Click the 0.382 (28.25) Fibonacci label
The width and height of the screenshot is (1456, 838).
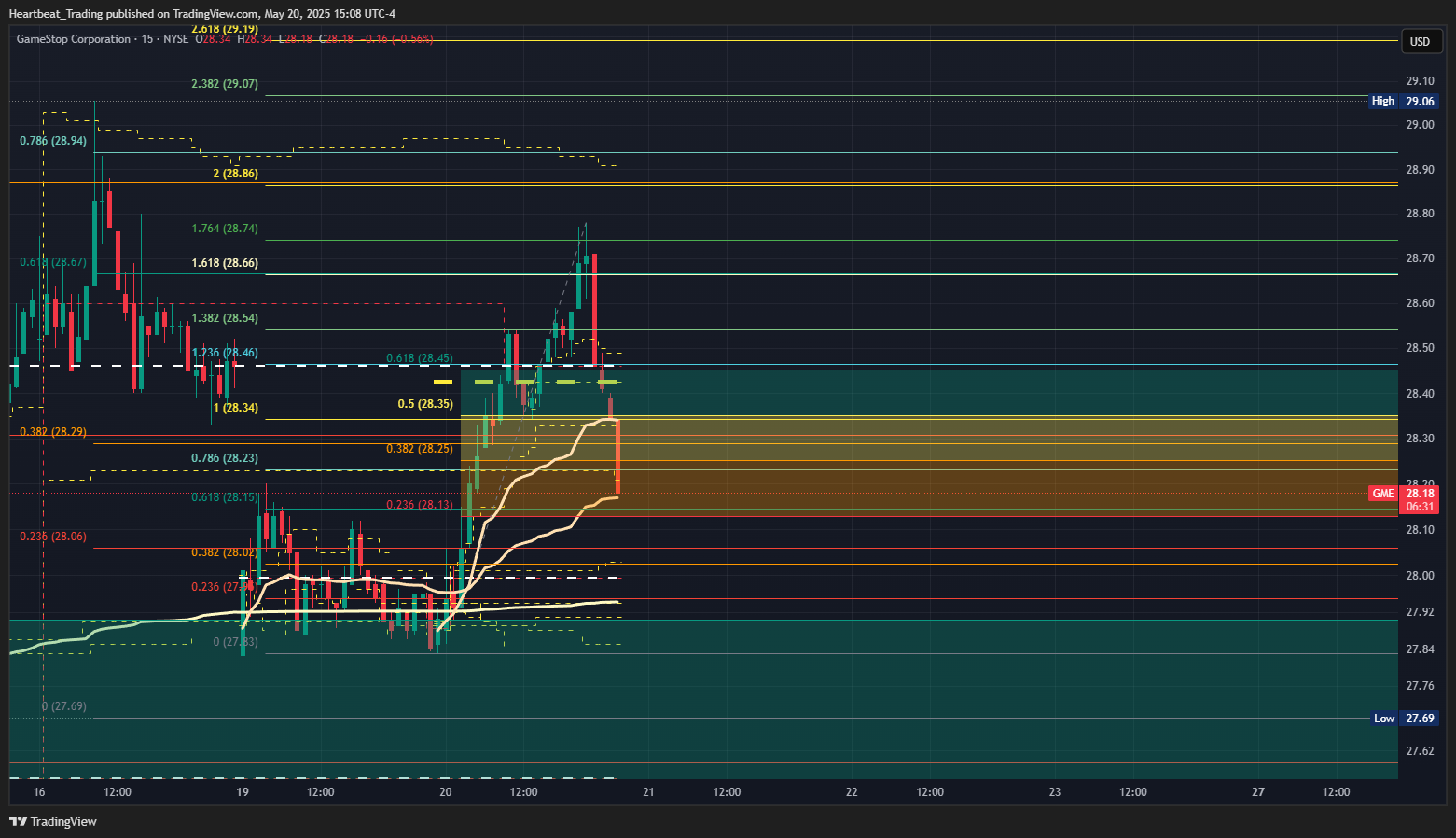(x=420, y=449)
